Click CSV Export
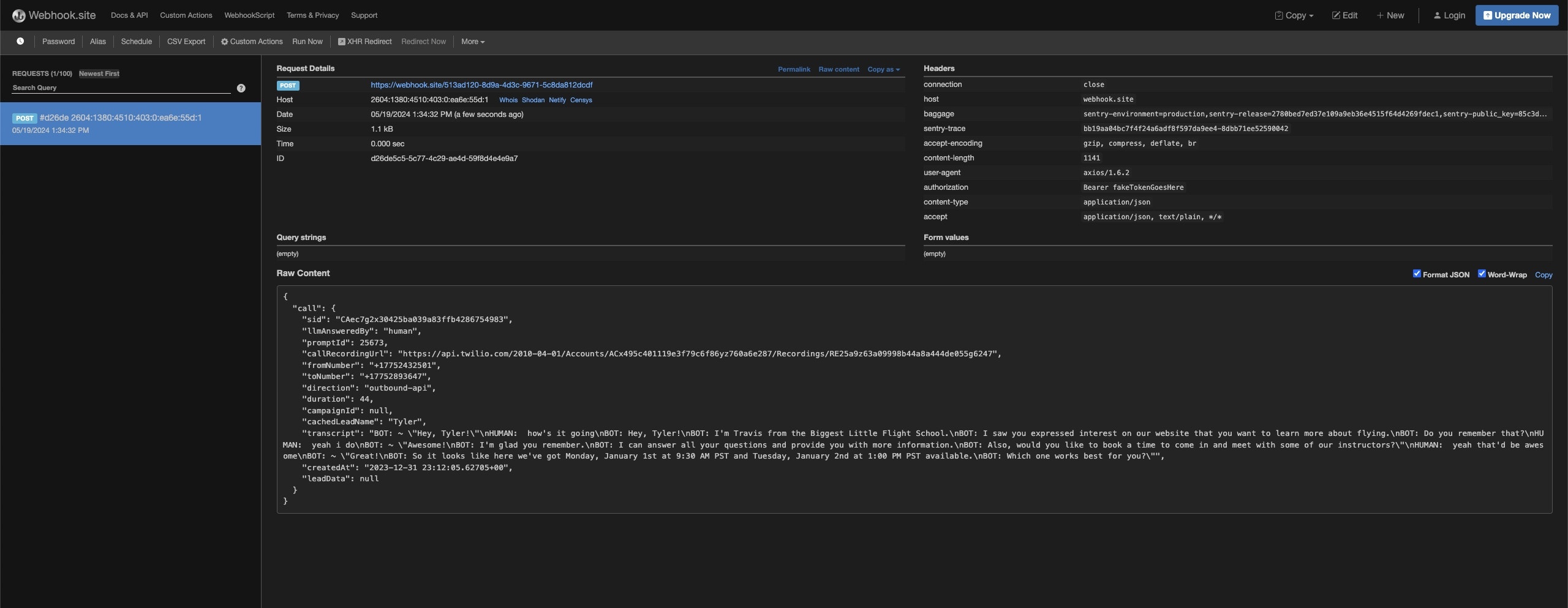1568x608 pixels. pos(186,42)
